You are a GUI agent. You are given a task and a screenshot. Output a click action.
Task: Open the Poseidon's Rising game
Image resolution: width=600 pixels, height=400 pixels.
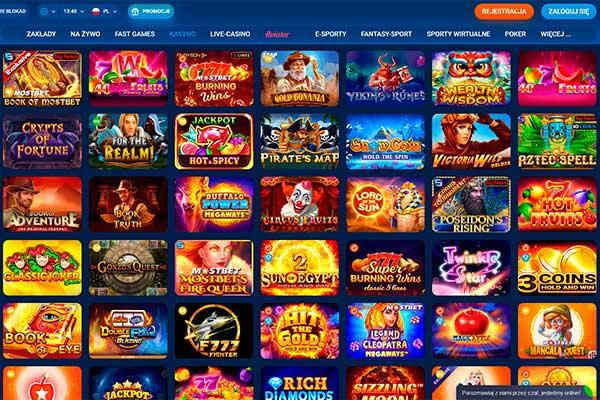[x=471, y=204]
